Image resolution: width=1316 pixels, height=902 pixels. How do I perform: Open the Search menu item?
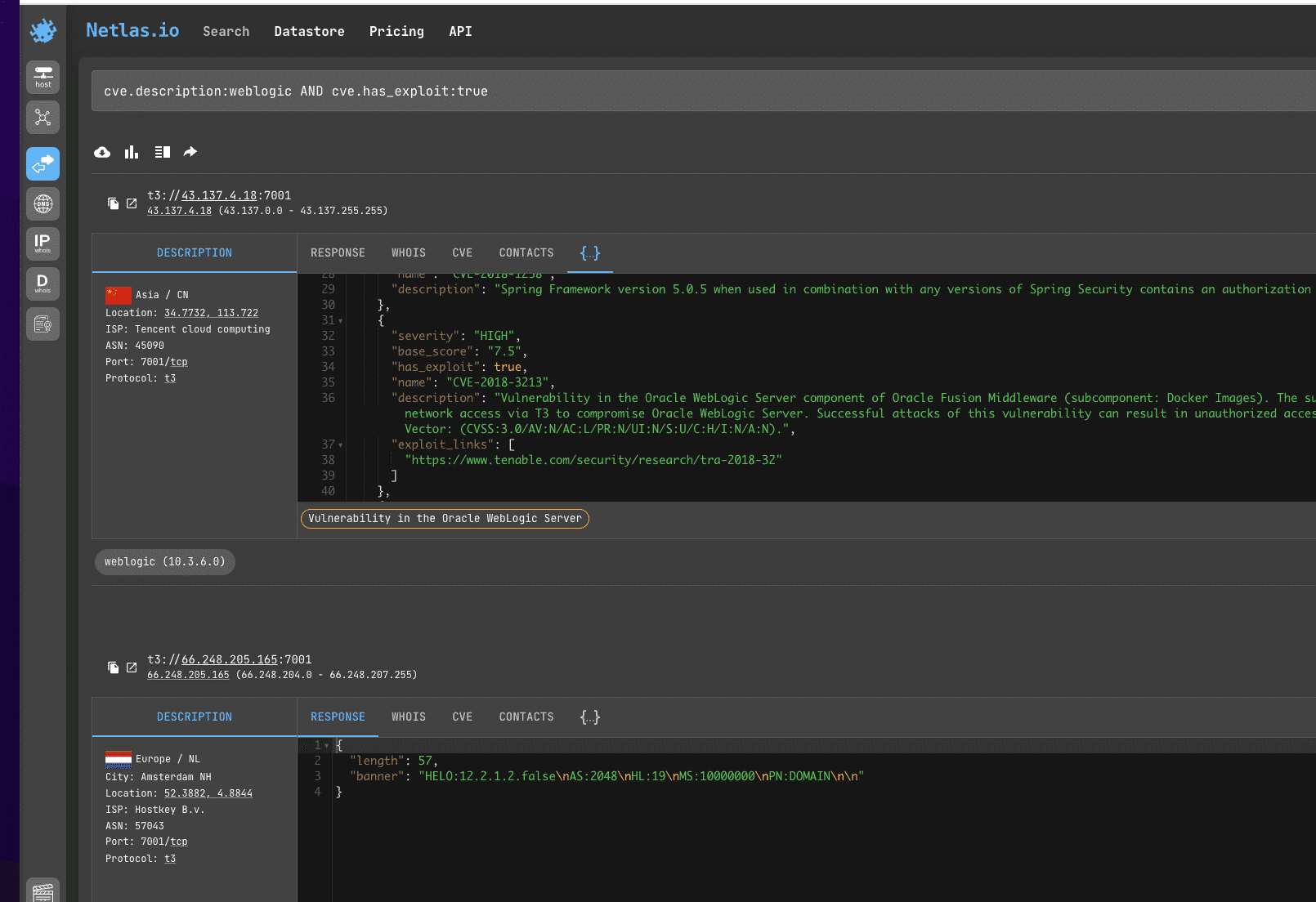click(x=226, y=31)
